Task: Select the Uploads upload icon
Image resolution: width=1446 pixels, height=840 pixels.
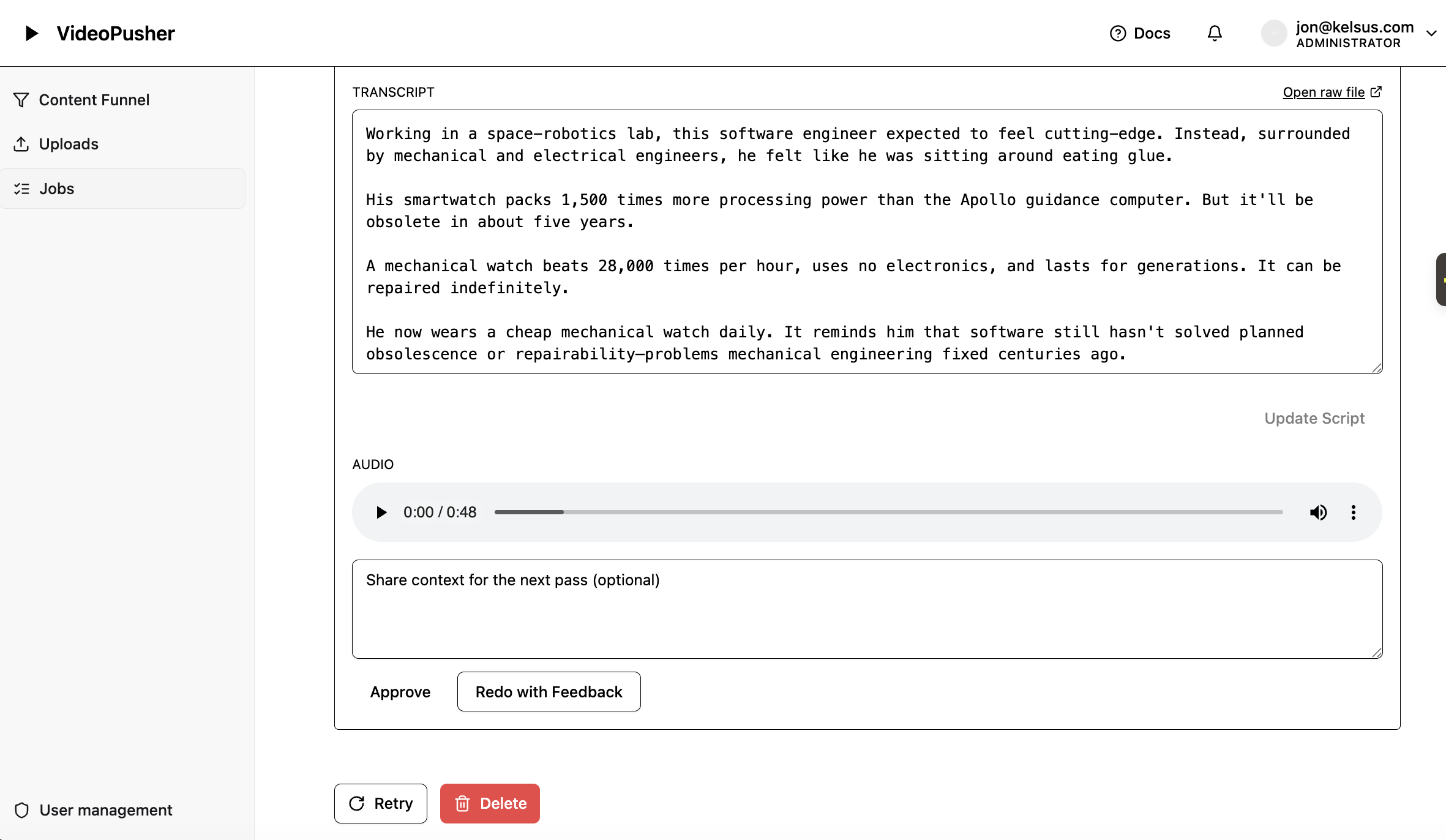Action: [22, 144]
